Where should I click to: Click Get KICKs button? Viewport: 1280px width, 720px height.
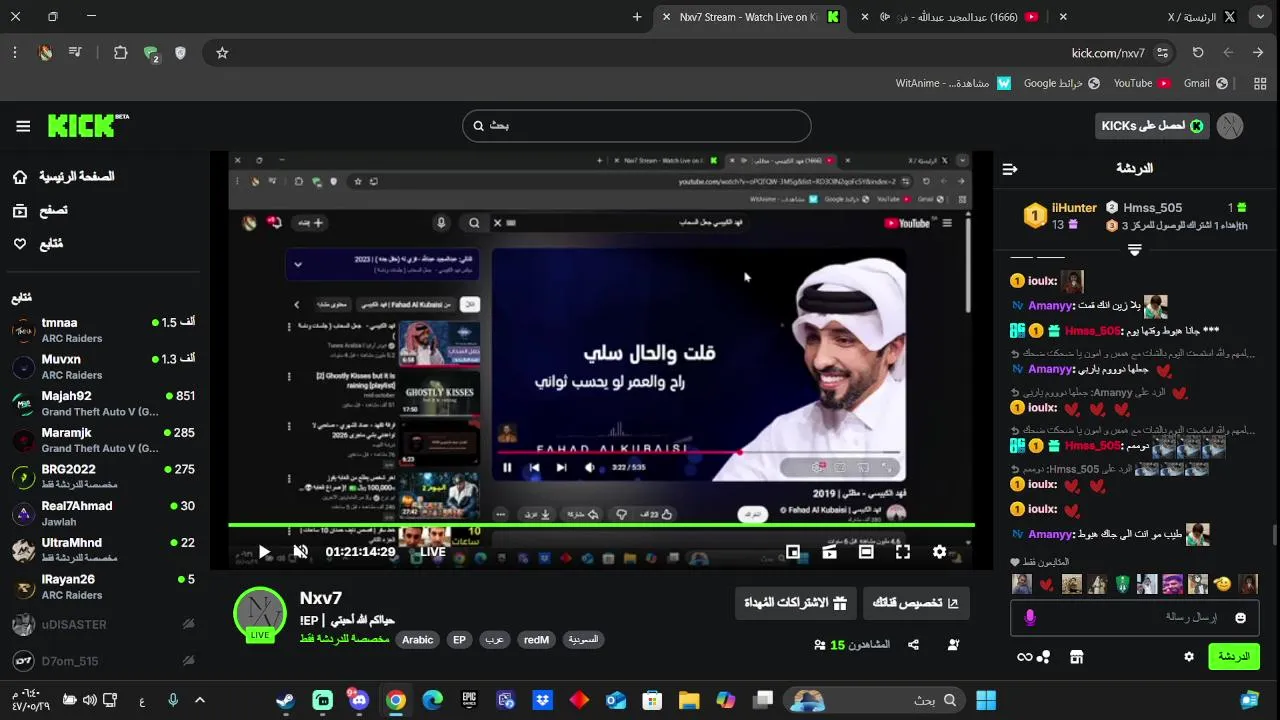(1152, 126)
